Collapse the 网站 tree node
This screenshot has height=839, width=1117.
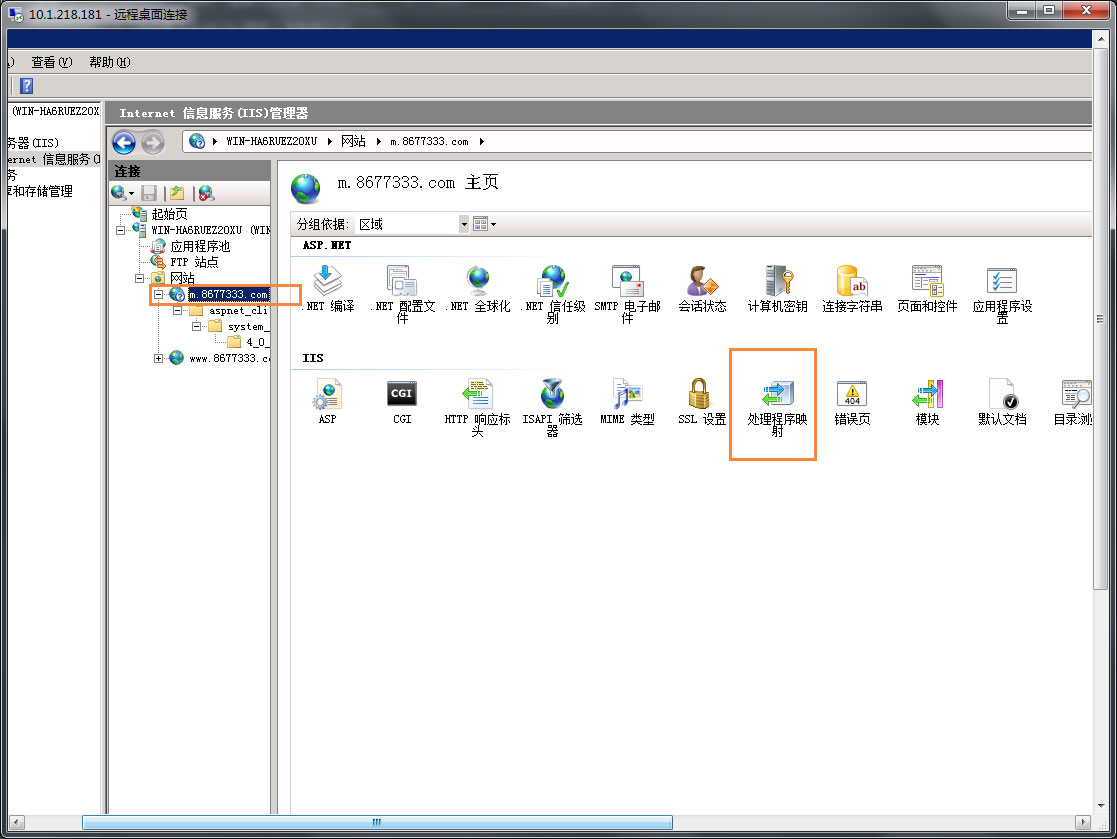click(140, 278)
